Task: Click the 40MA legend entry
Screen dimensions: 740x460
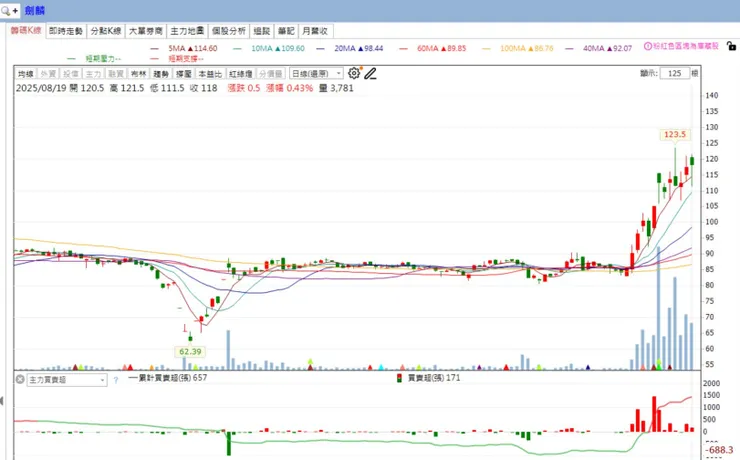Action: [x=599, y=49]
